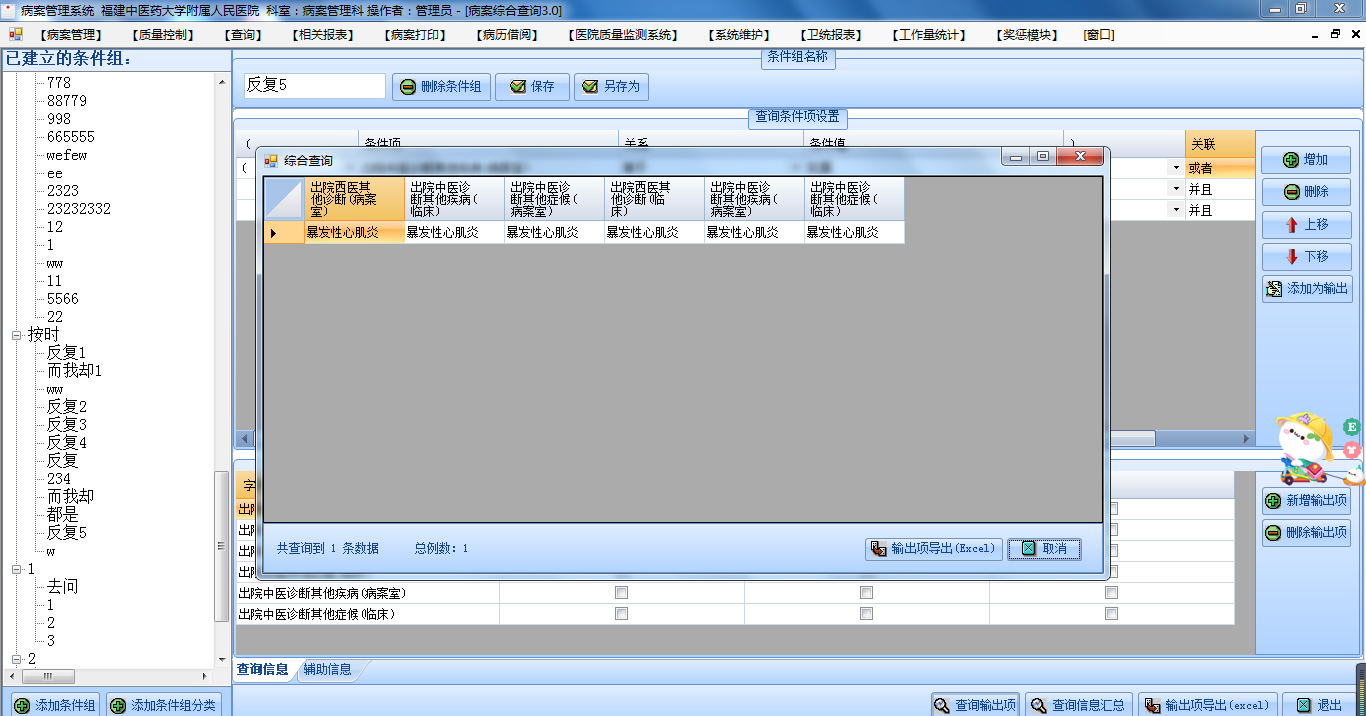The height and width of the screenshot is (716, 1366).
Task: Tick first checkbox in 出院中医诊断其他症候(临床) row
Action: [621, 614]
